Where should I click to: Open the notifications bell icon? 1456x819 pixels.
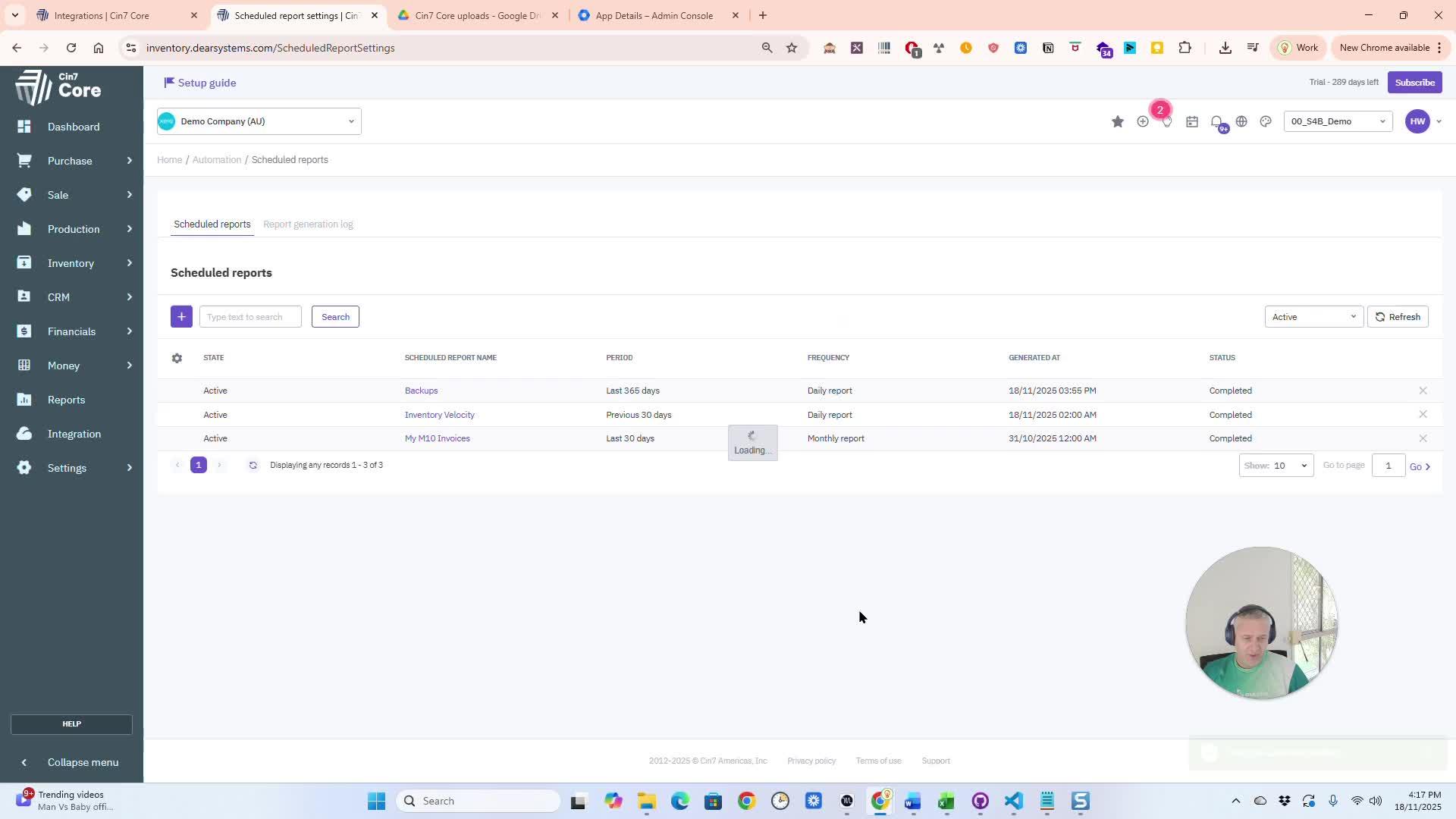pos(1216,121)
